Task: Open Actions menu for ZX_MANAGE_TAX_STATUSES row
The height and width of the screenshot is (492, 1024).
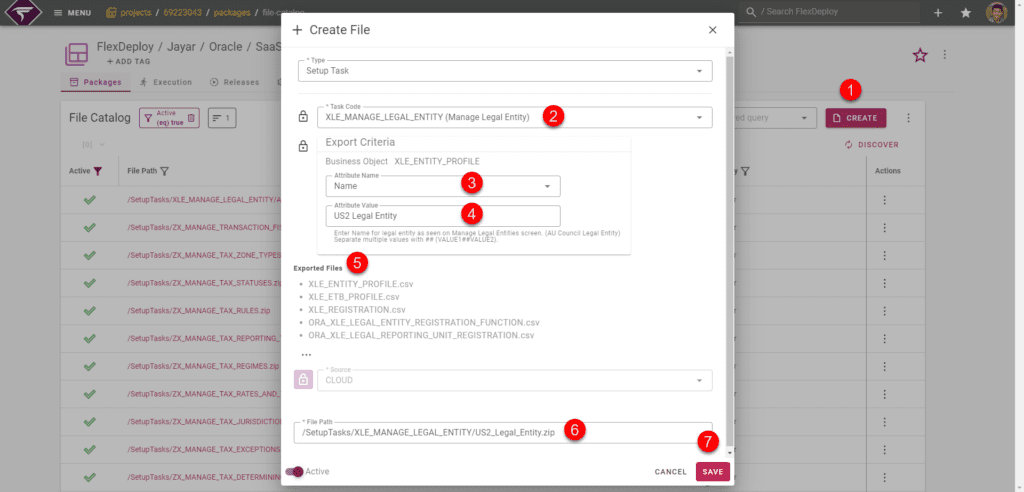Action: pos(885,283)
